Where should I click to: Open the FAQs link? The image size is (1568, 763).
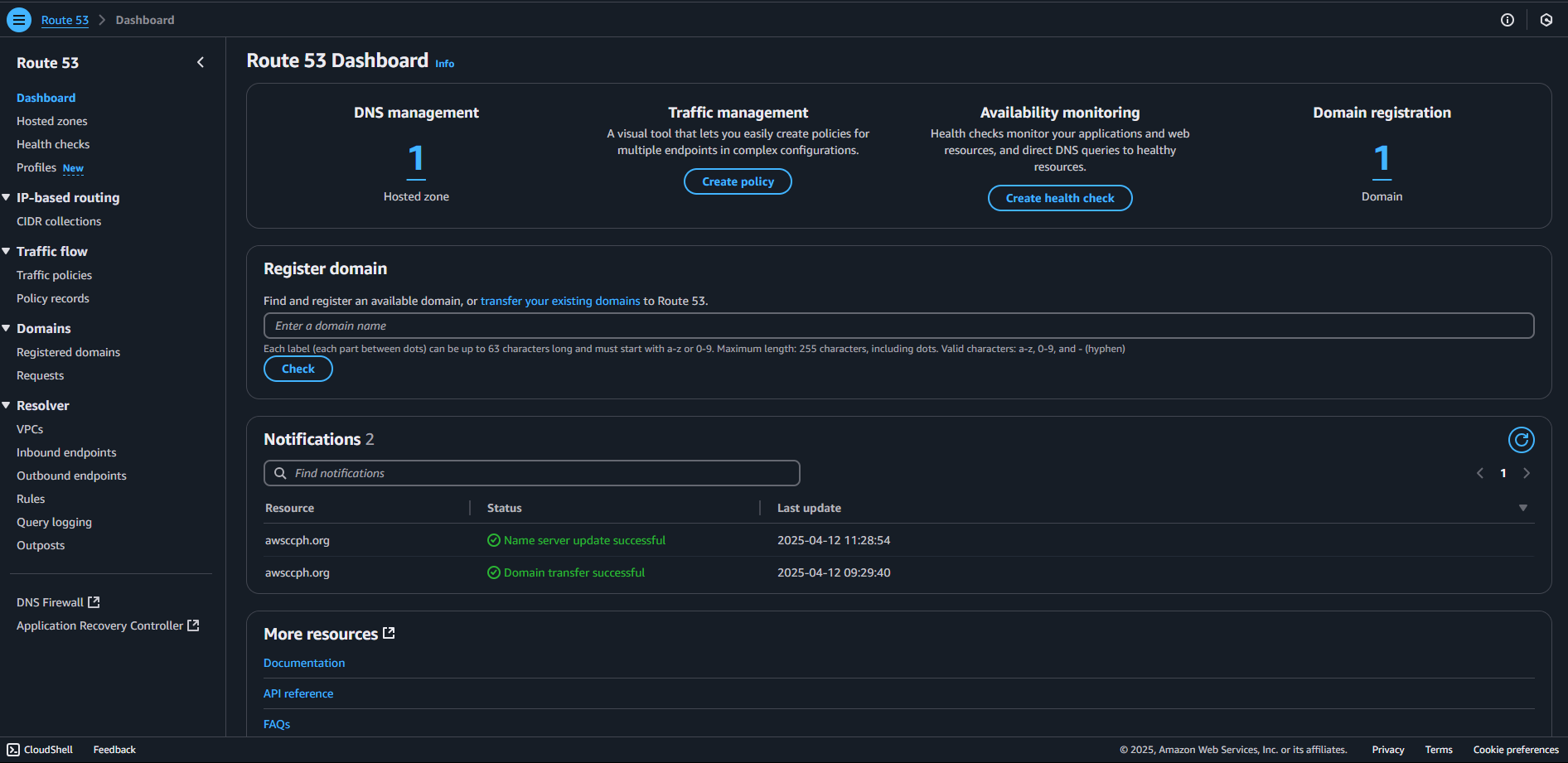(x=277, y=724)
